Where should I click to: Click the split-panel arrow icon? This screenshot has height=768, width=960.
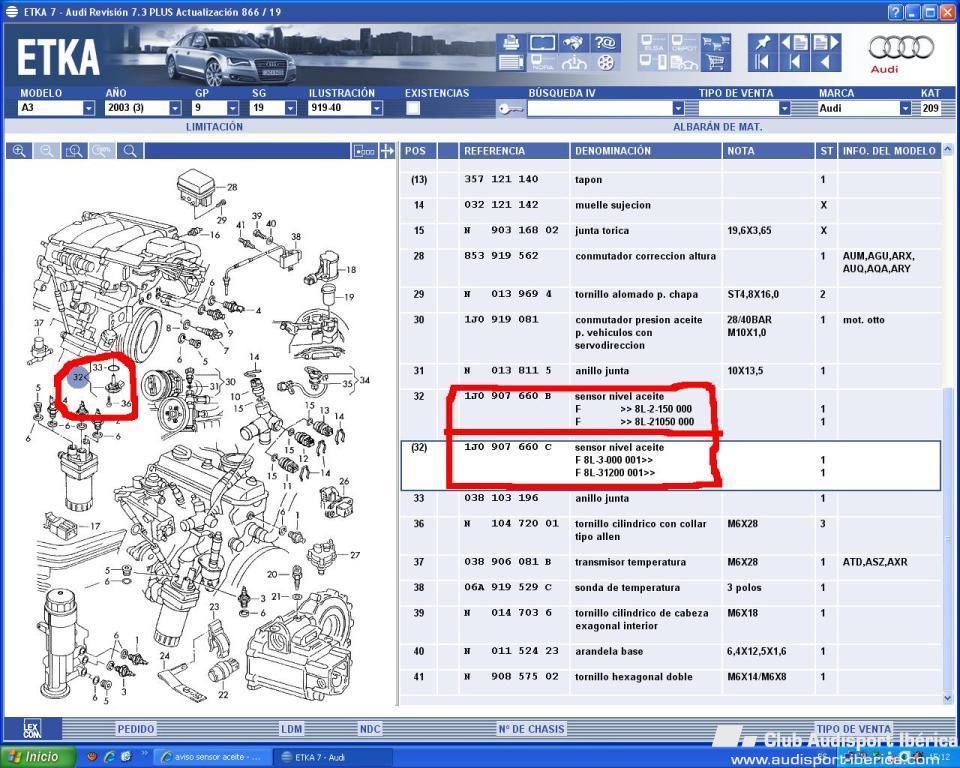(387, 151)
